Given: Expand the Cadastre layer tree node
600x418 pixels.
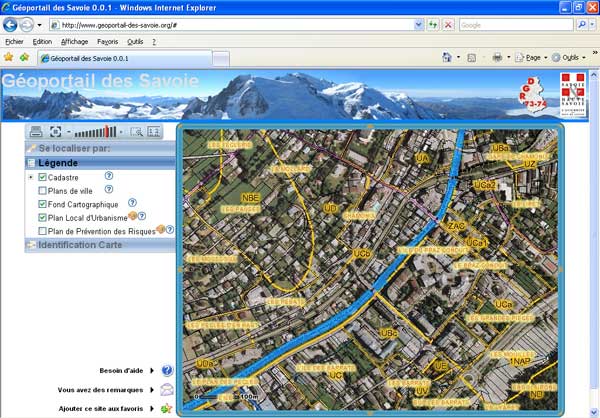Looking at the screenshot, I should [31, 177].
